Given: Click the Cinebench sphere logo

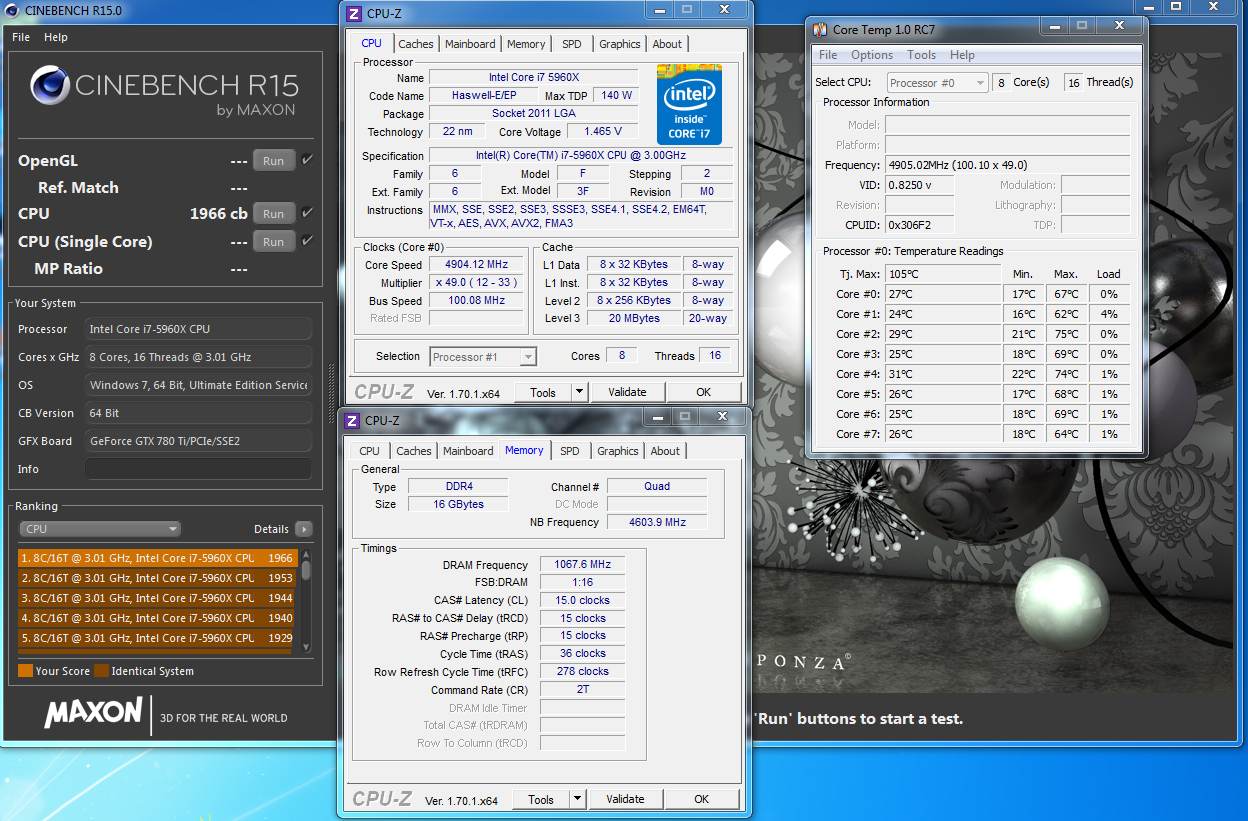Looking at the screenshot, I should 49,85.
